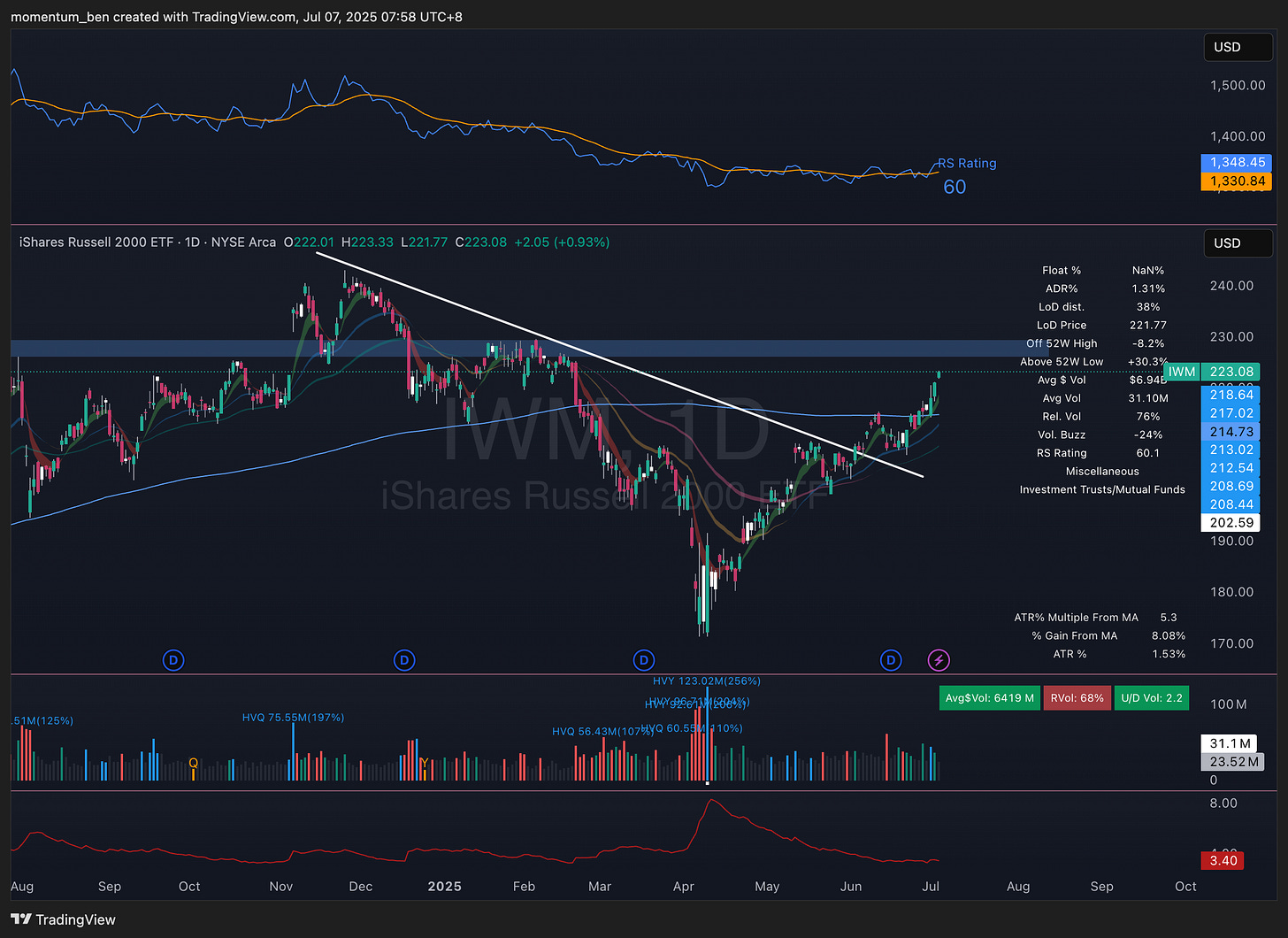Click the 'ATR% Multiple From MA' value 5.3
This screenshot has width=1288, height=938.
1169,618
